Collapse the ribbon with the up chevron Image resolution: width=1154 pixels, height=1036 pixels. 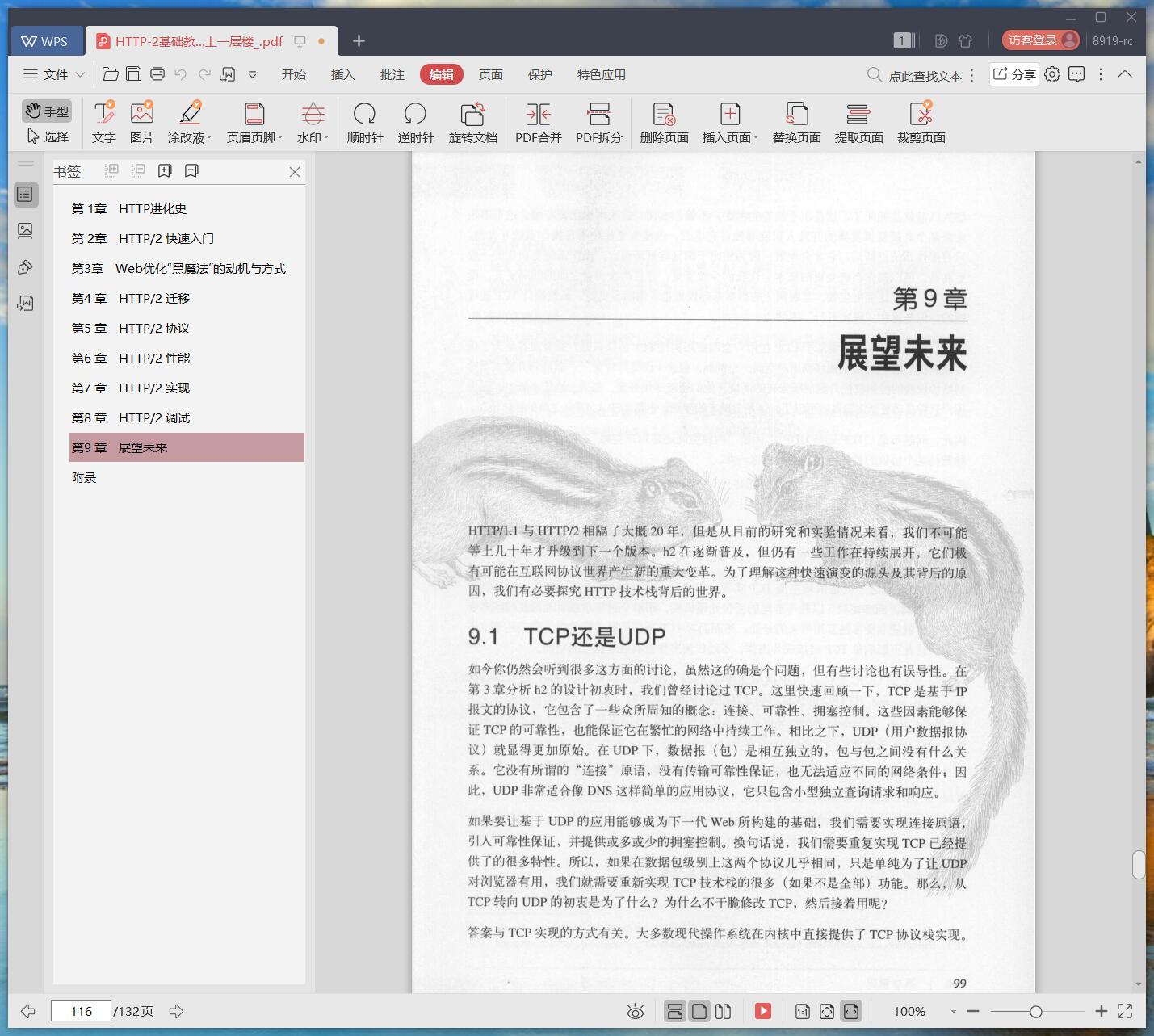(x=1125, y=74)
